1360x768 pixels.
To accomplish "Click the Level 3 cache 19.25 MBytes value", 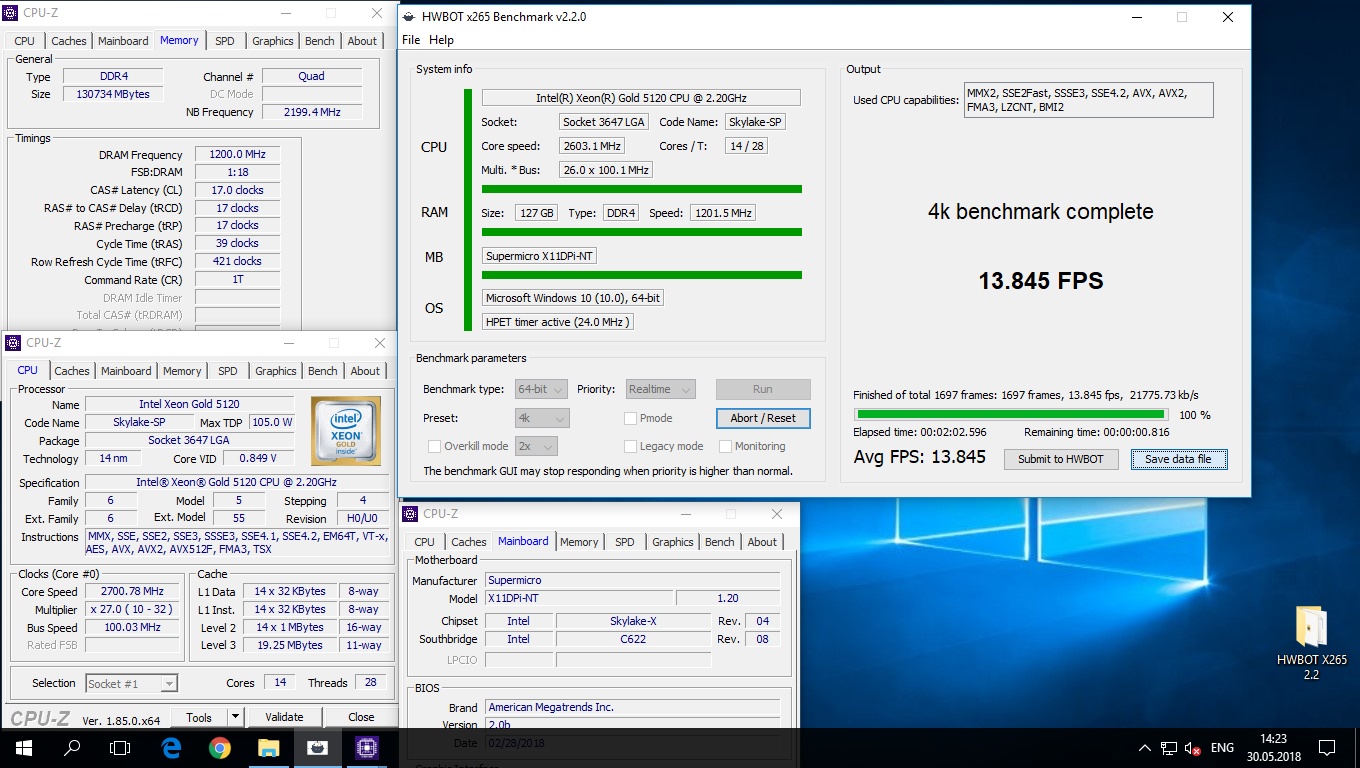I will pos(290,646).
